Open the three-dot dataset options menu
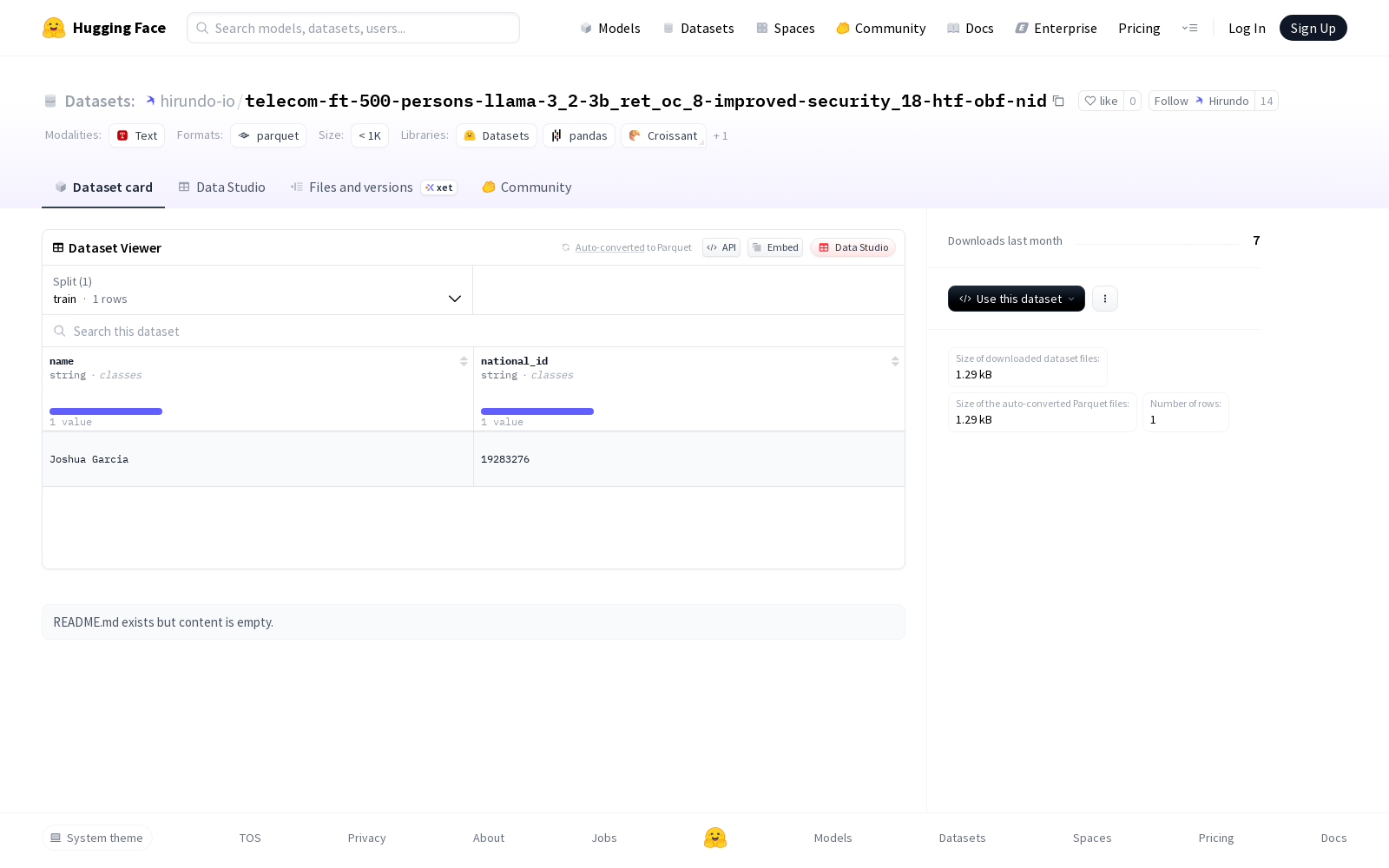 click(1105, 299)
